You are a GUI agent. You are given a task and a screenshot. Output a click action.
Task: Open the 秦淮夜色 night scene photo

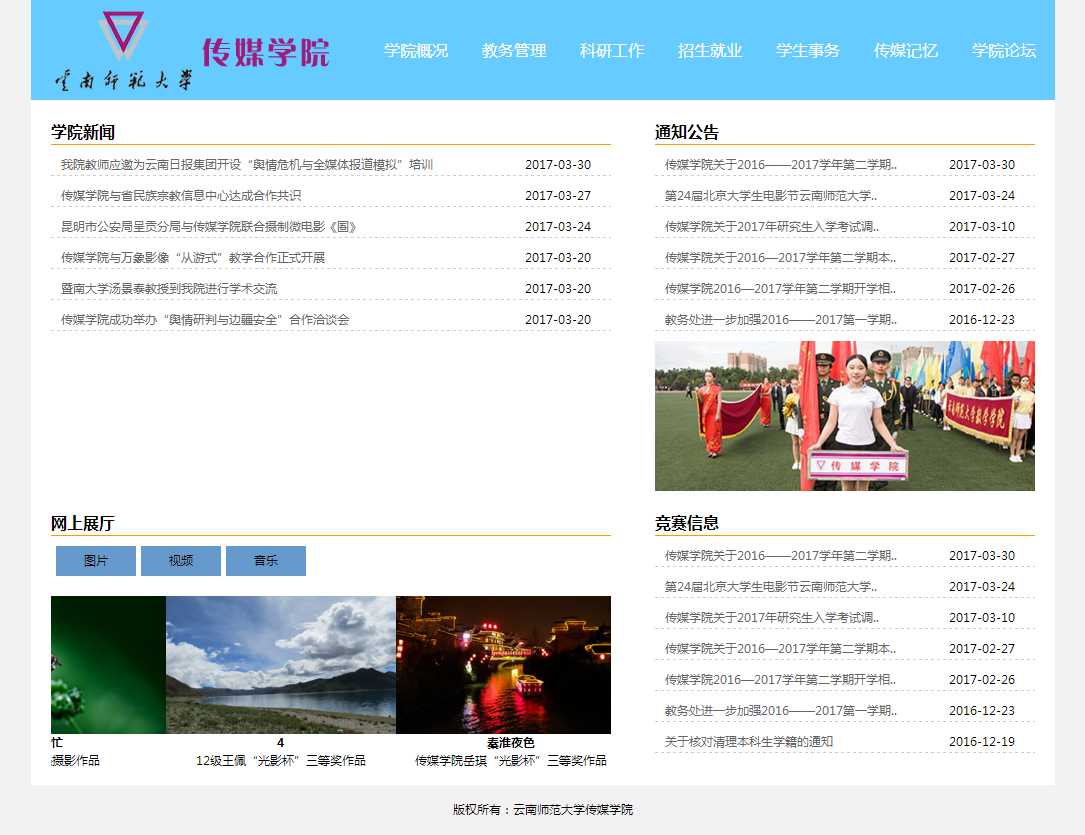pyautogui.click(x=503, y=665)
